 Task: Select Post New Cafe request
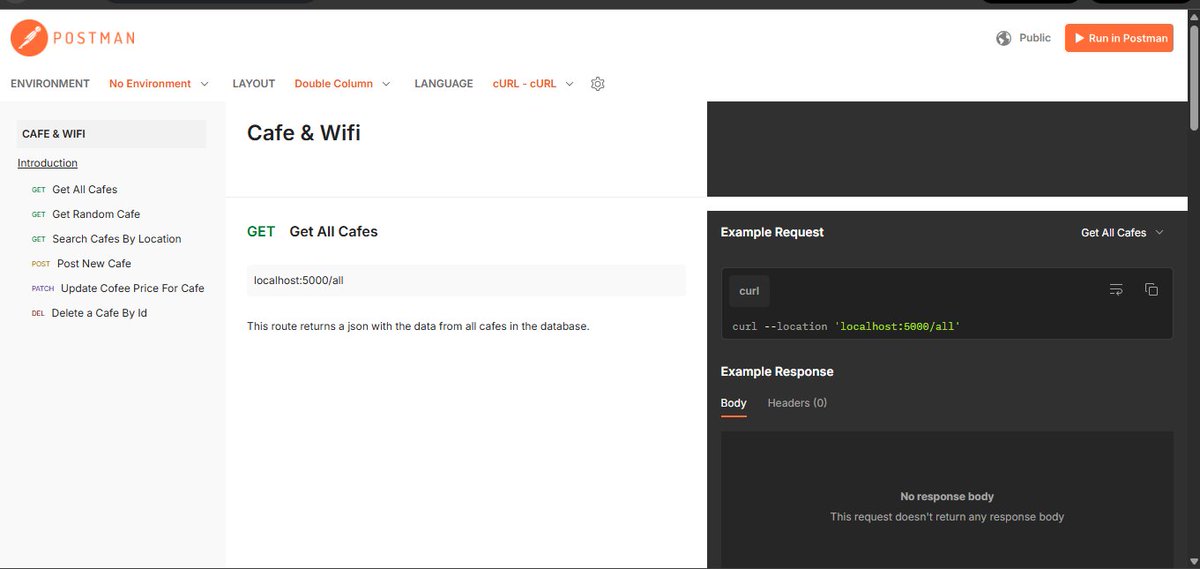(x=94, y=264)
